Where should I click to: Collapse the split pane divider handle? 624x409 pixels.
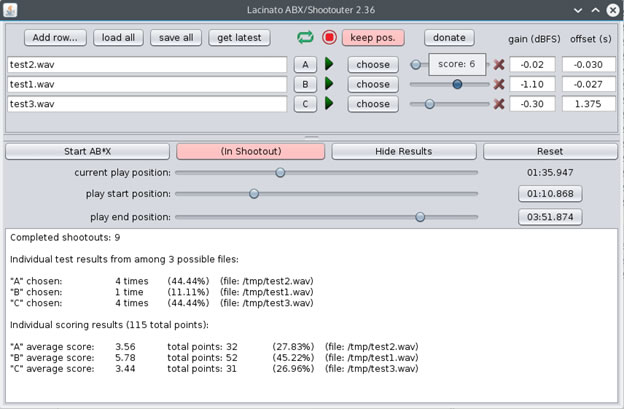click(311, 136)
